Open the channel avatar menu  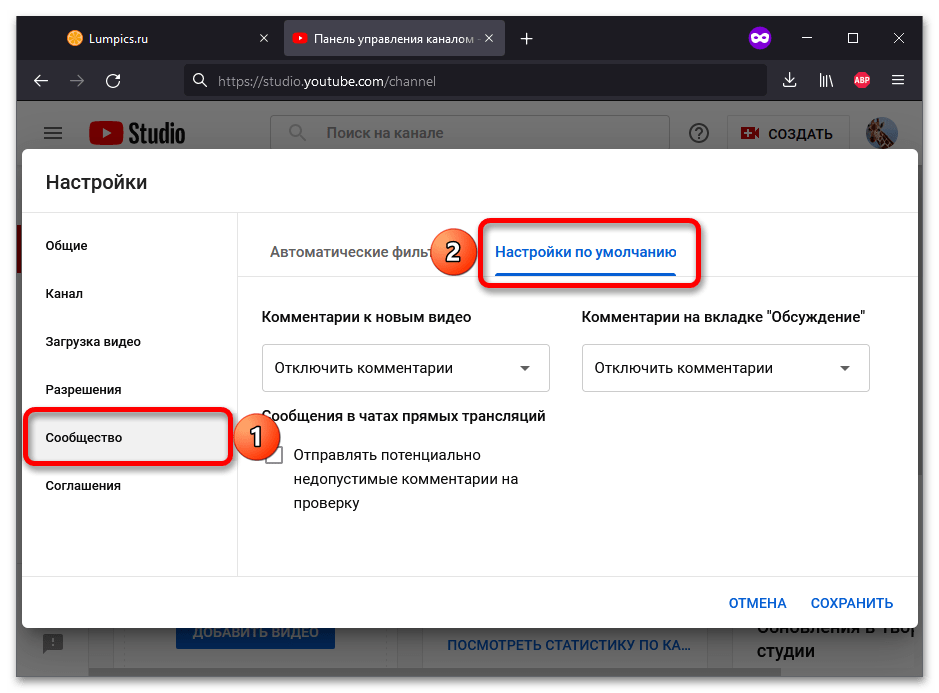click(x=882, y=132)
